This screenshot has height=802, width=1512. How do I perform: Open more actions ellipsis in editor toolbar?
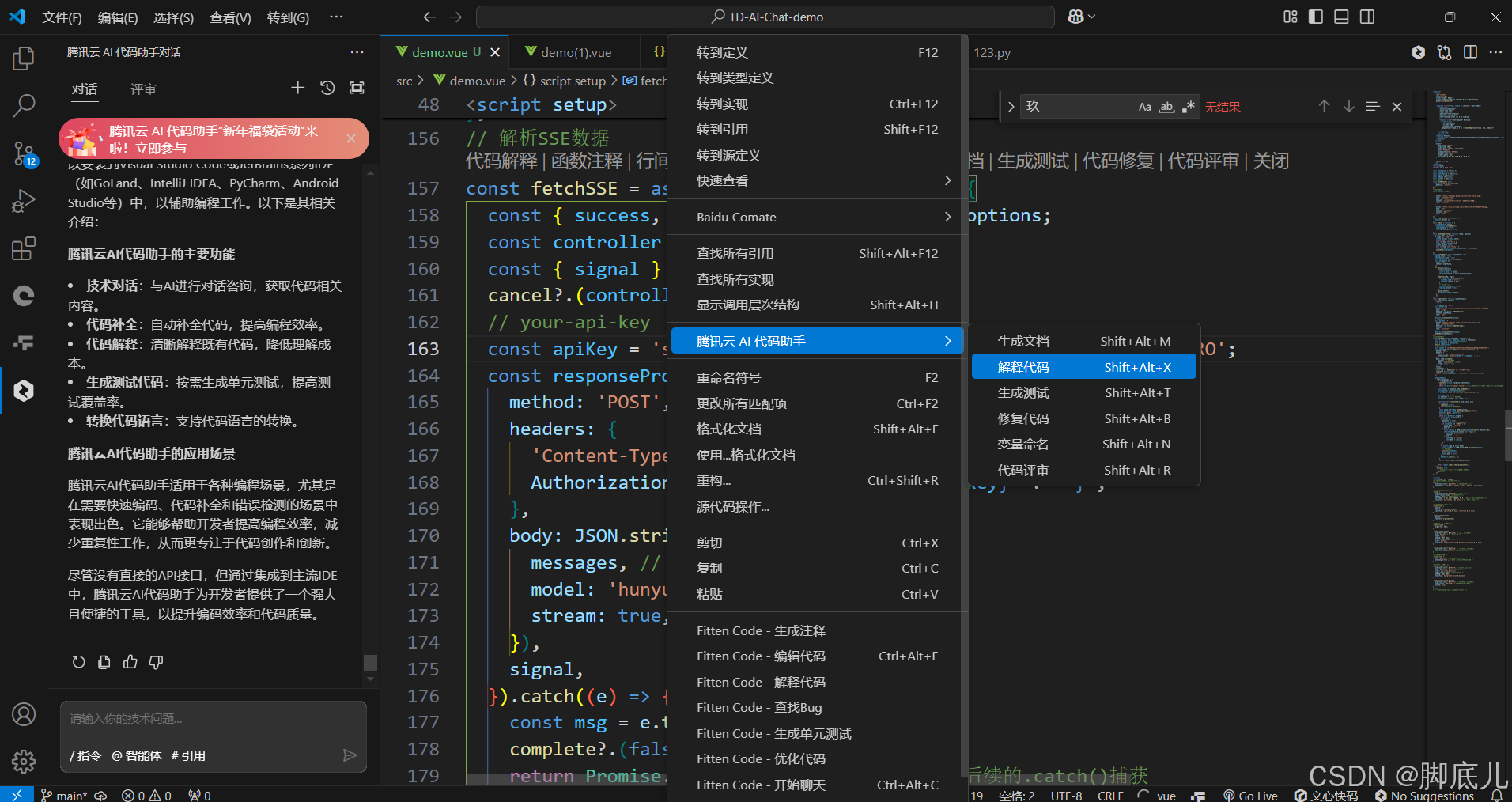click(1495, 52)
